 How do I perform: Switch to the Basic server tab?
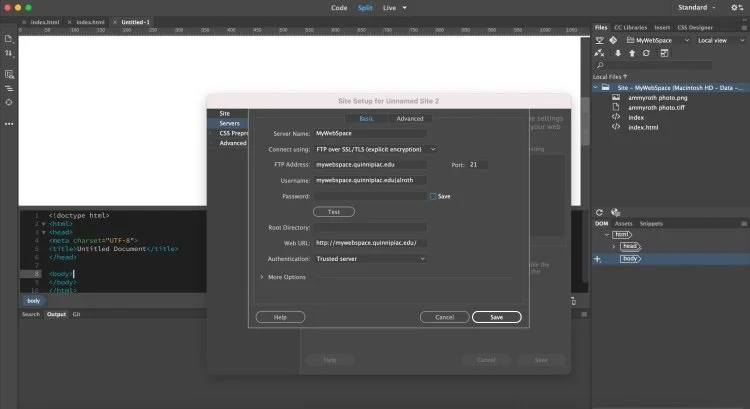click(x=366, y=119)
